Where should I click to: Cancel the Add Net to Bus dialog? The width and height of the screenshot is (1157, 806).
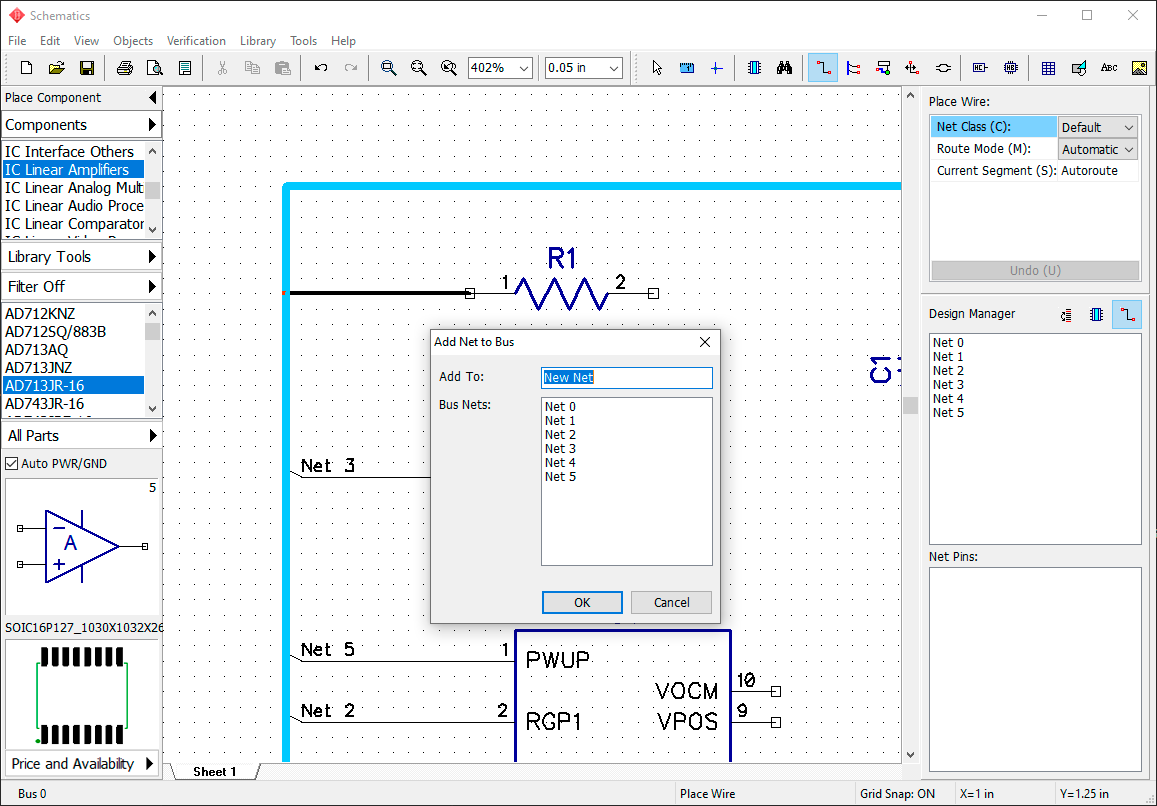[x=671, y=602]
